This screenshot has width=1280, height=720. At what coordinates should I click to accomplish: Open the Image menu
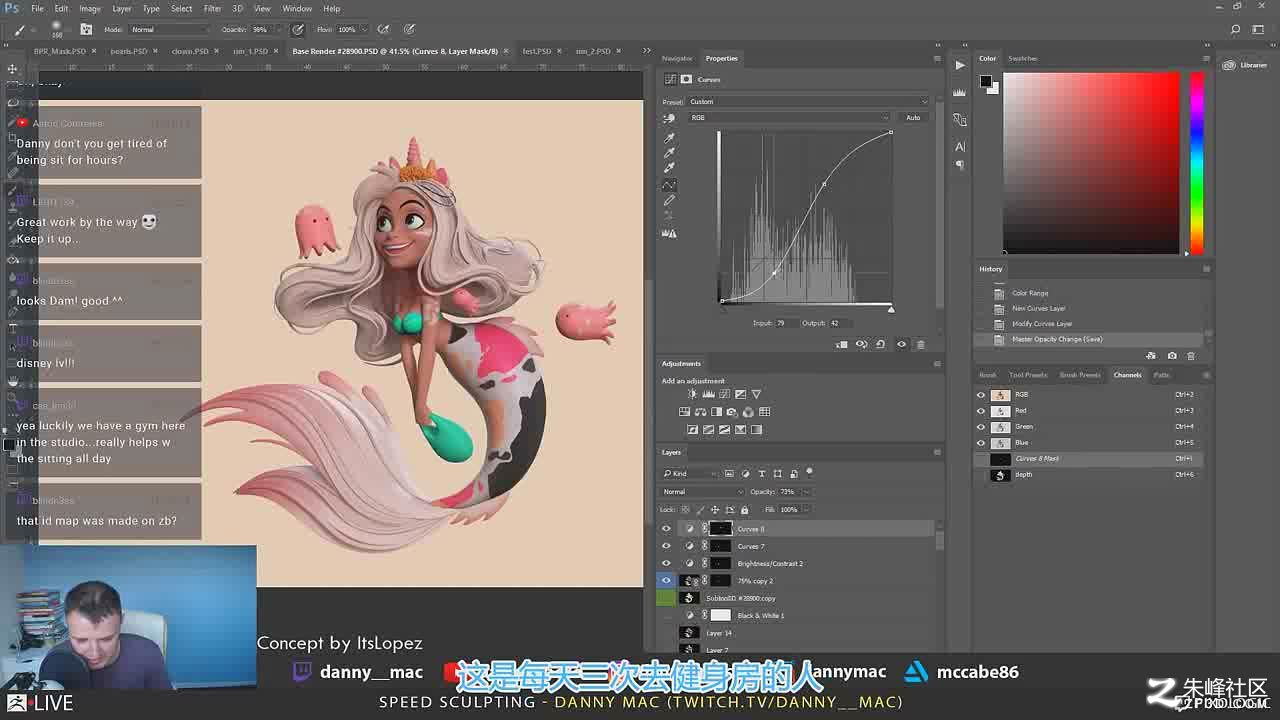point(90,8)
